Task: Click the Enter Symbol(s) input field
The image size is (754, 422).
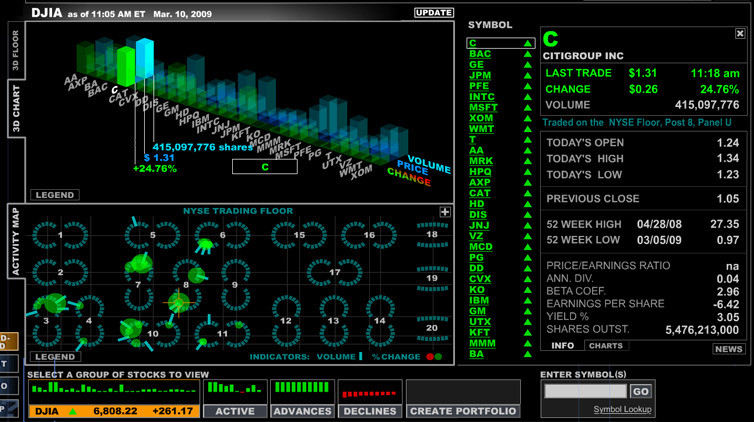Action: [x=585, y=392]
